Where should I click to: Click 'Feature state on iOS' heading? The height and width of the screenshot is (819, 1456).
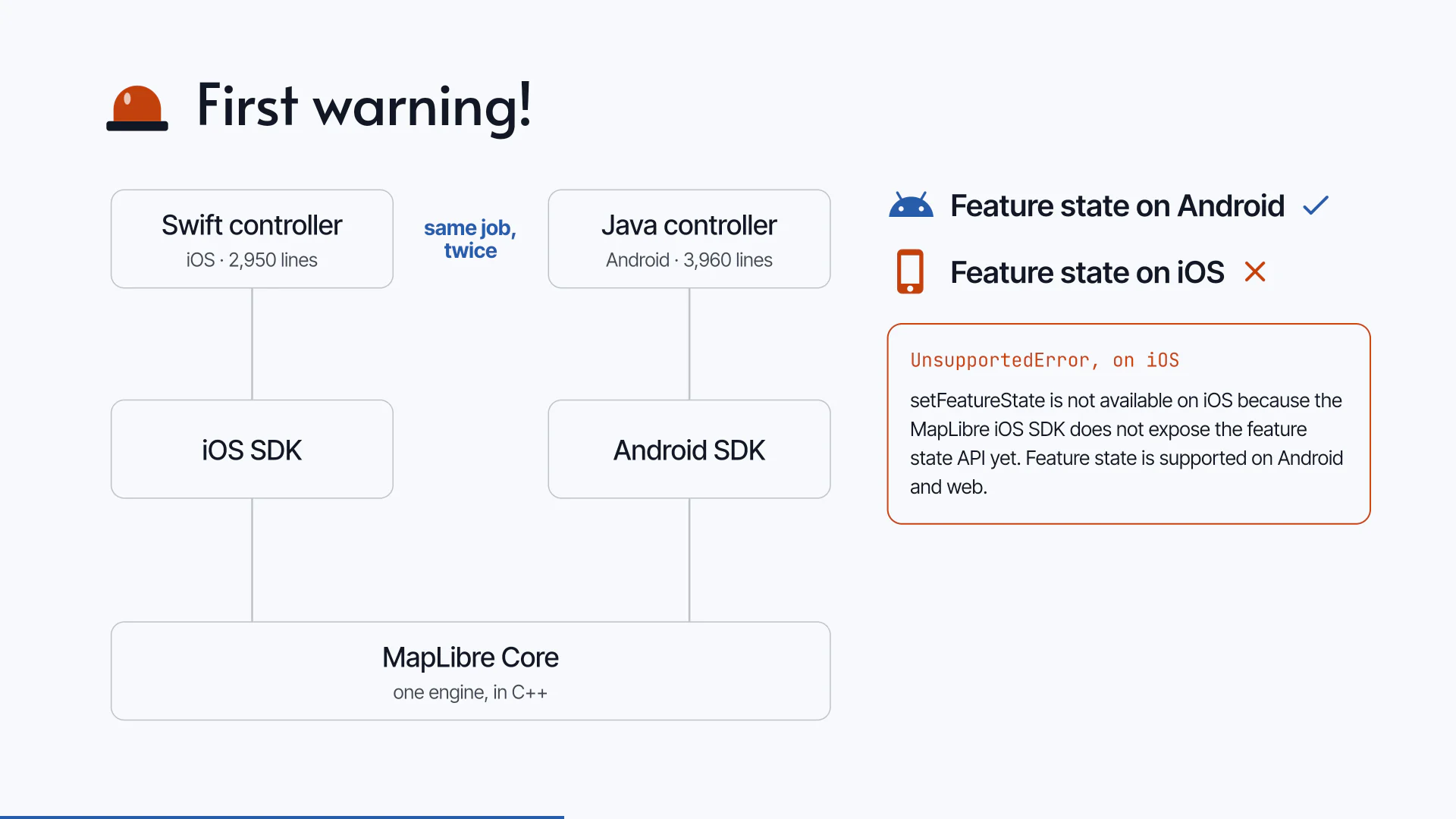(1087, 272)
